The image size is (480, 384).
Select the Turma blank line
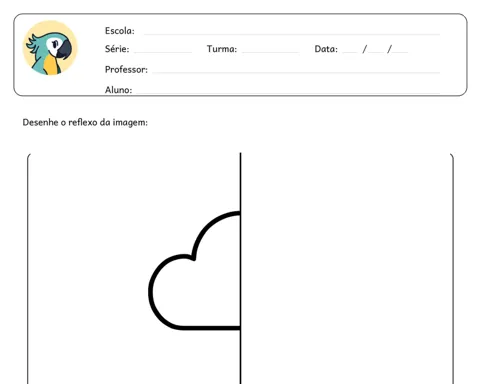click(271, 52)
